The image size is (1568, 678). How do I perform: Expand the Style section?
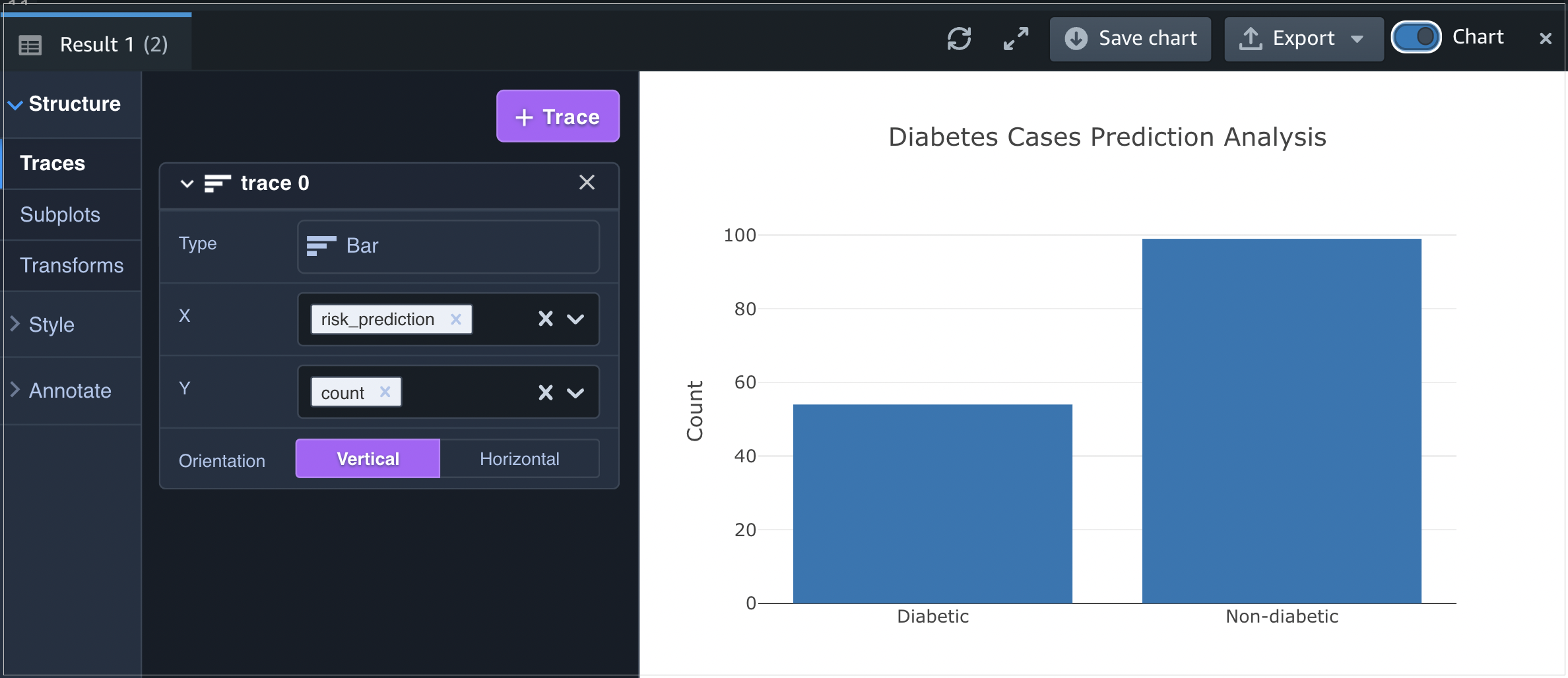pyautogui.click(x=51, y=324)
